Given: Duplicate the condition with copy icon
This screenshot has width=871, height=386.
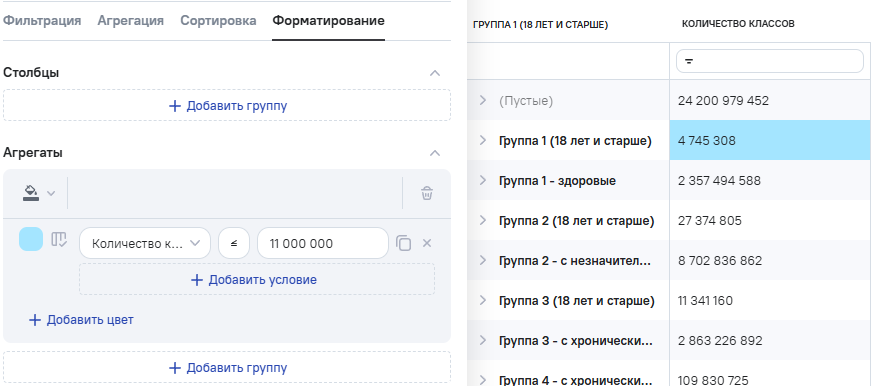Looking at the screenshot, I should pyautogui.click(x=403, y=243).
